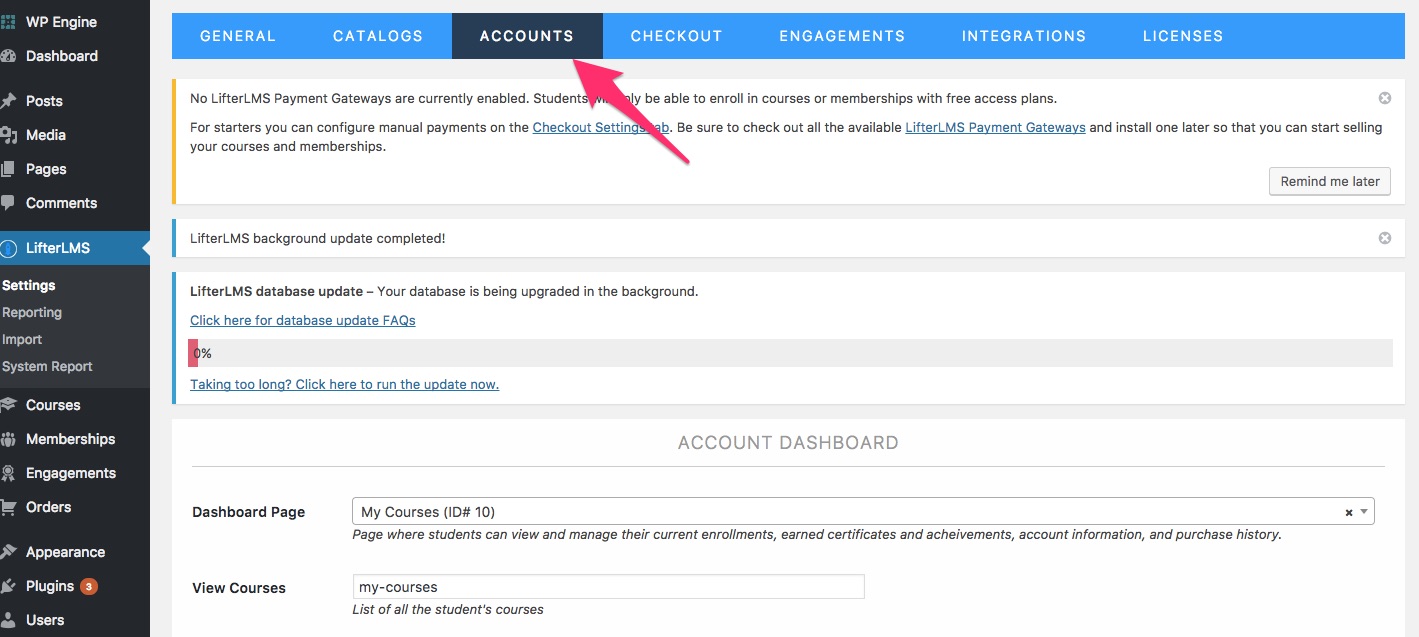Click the Appearance paintbrush icon

tap(7, 552)
